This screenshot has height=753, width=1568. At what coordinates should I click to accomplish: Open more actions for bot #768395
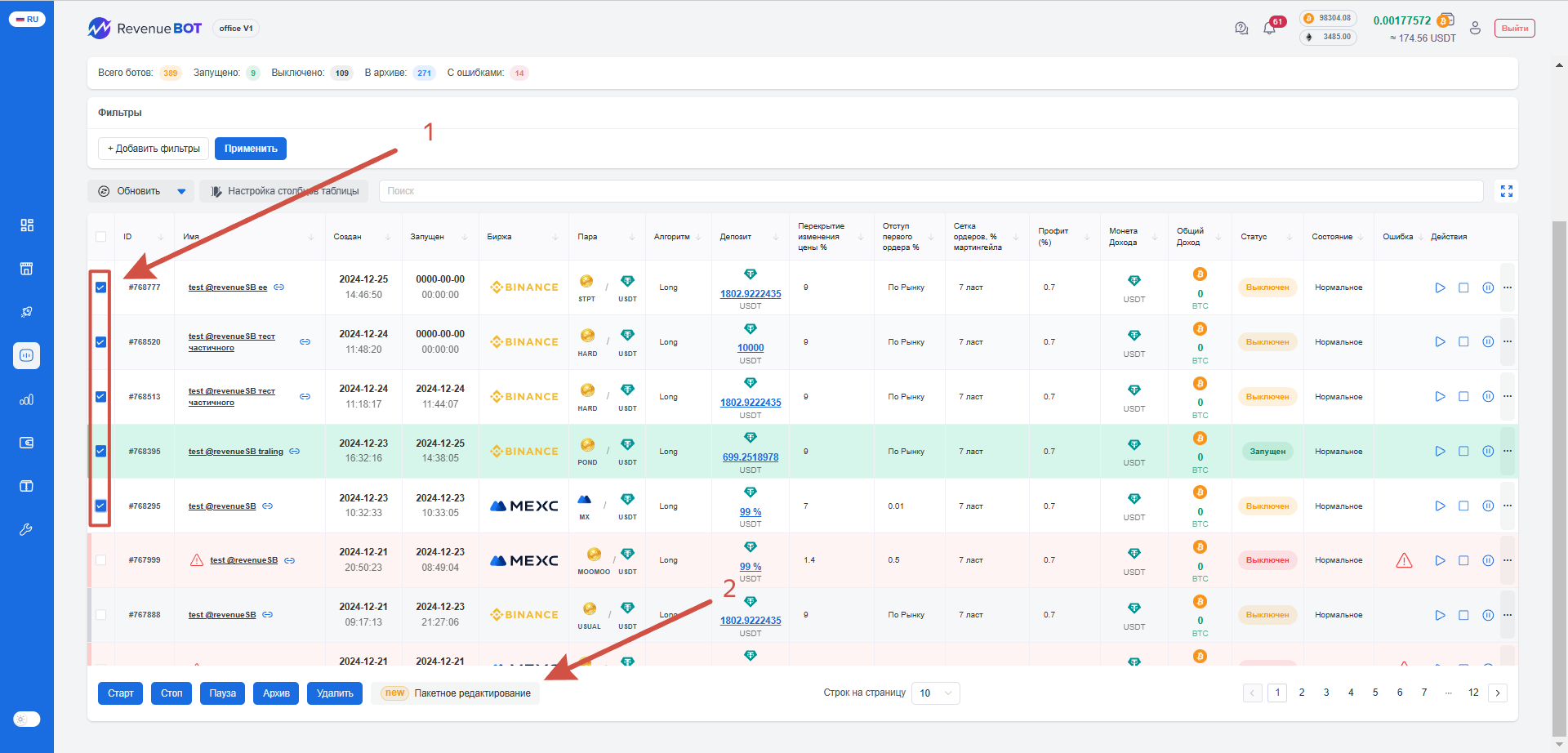(x=1508, y=451)
